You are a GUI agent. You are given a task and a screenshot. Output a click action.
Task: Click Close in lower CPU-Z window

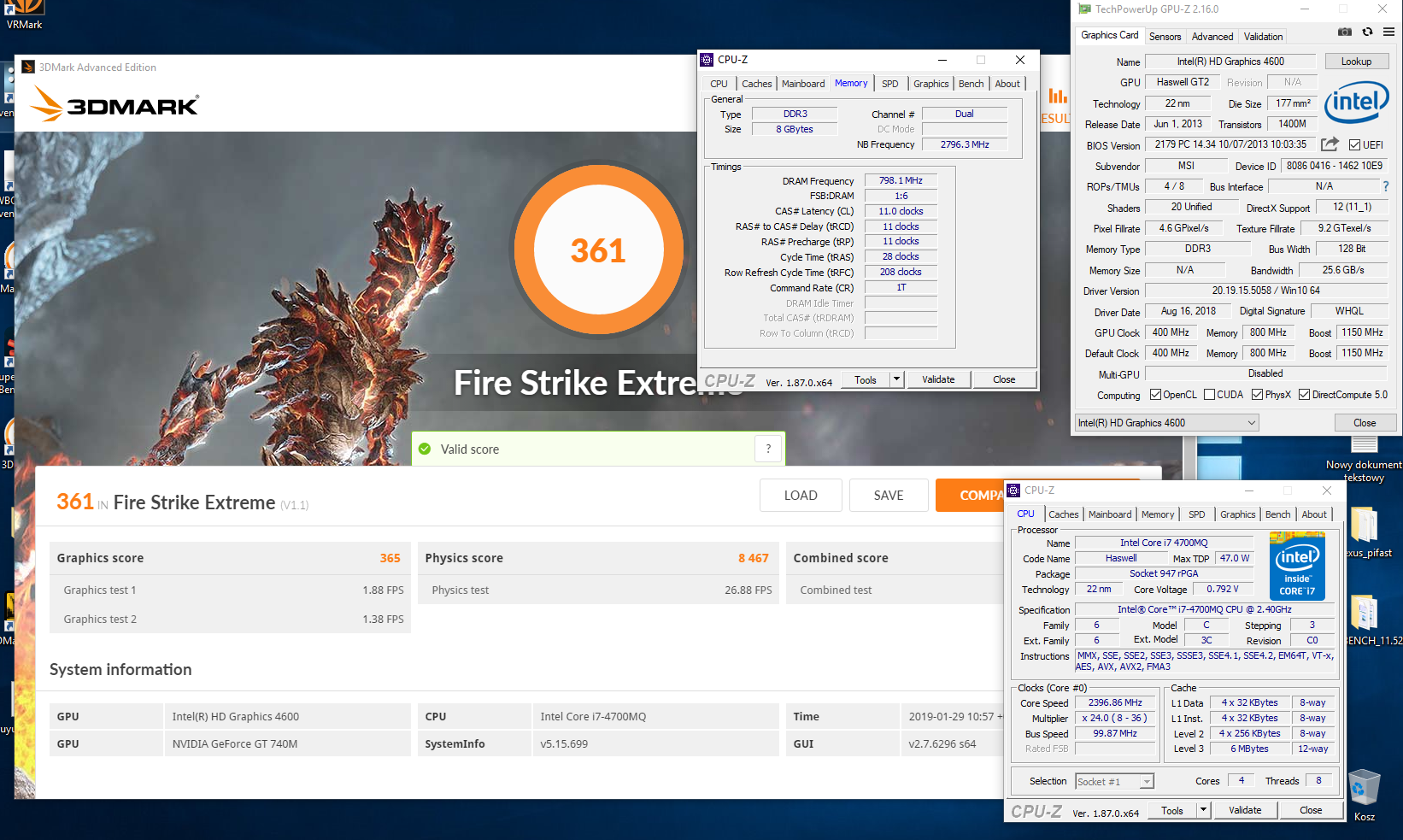coord(1311,810)
